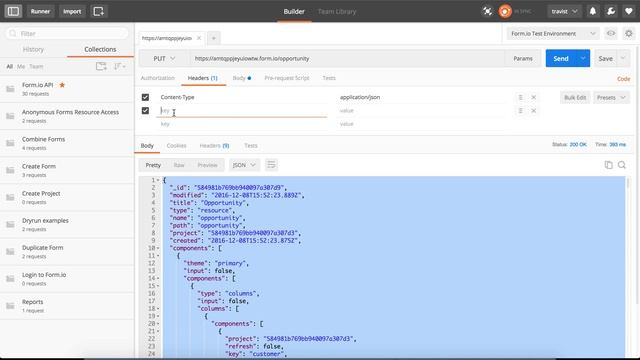Screen dimensions: 640x360
Task: Select Preview response view
Action: pos(207,165)
